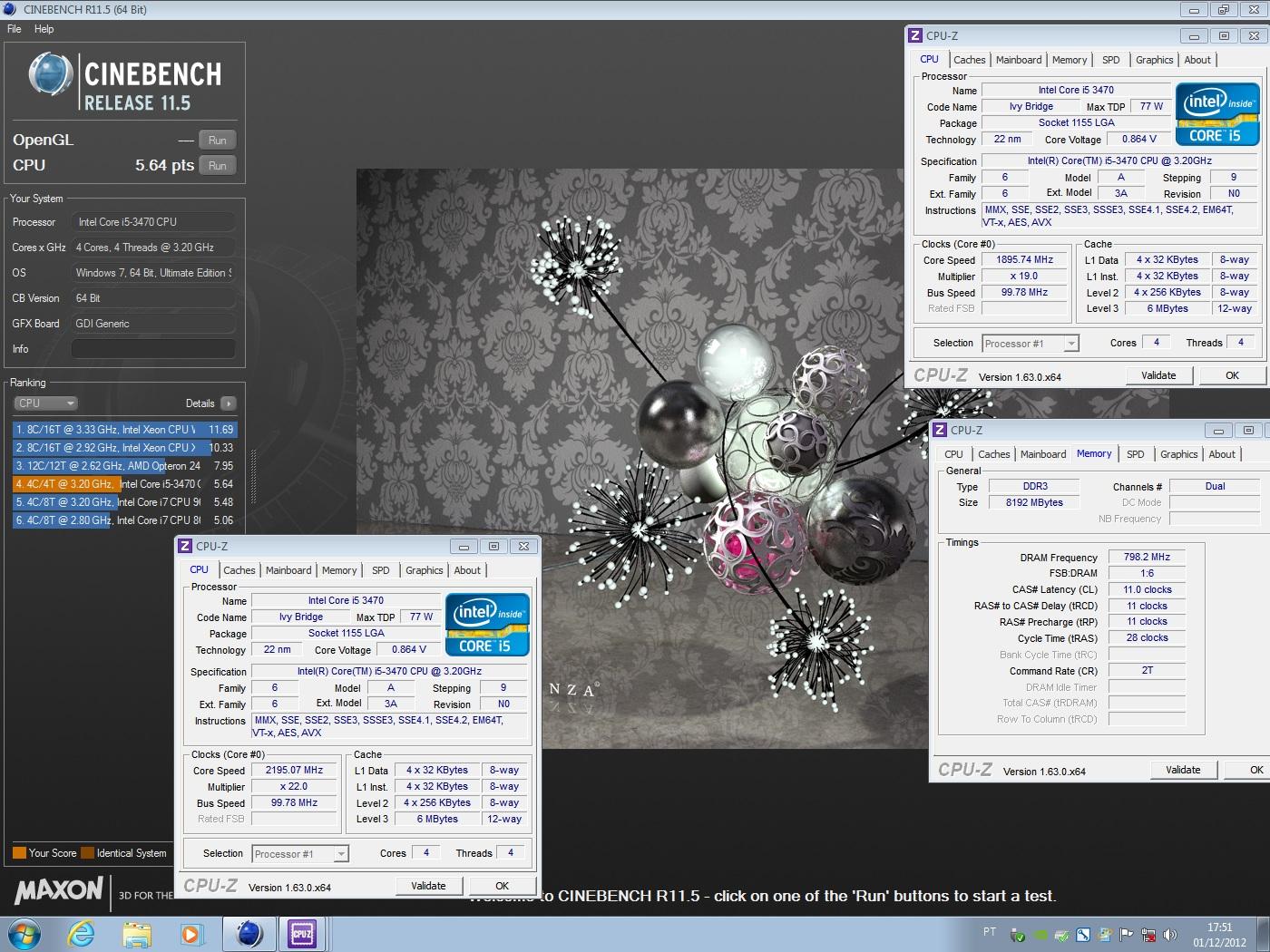Open the Help menu in Cinebench
This screenshot has width=1270, height=952.
pos(44,29)
